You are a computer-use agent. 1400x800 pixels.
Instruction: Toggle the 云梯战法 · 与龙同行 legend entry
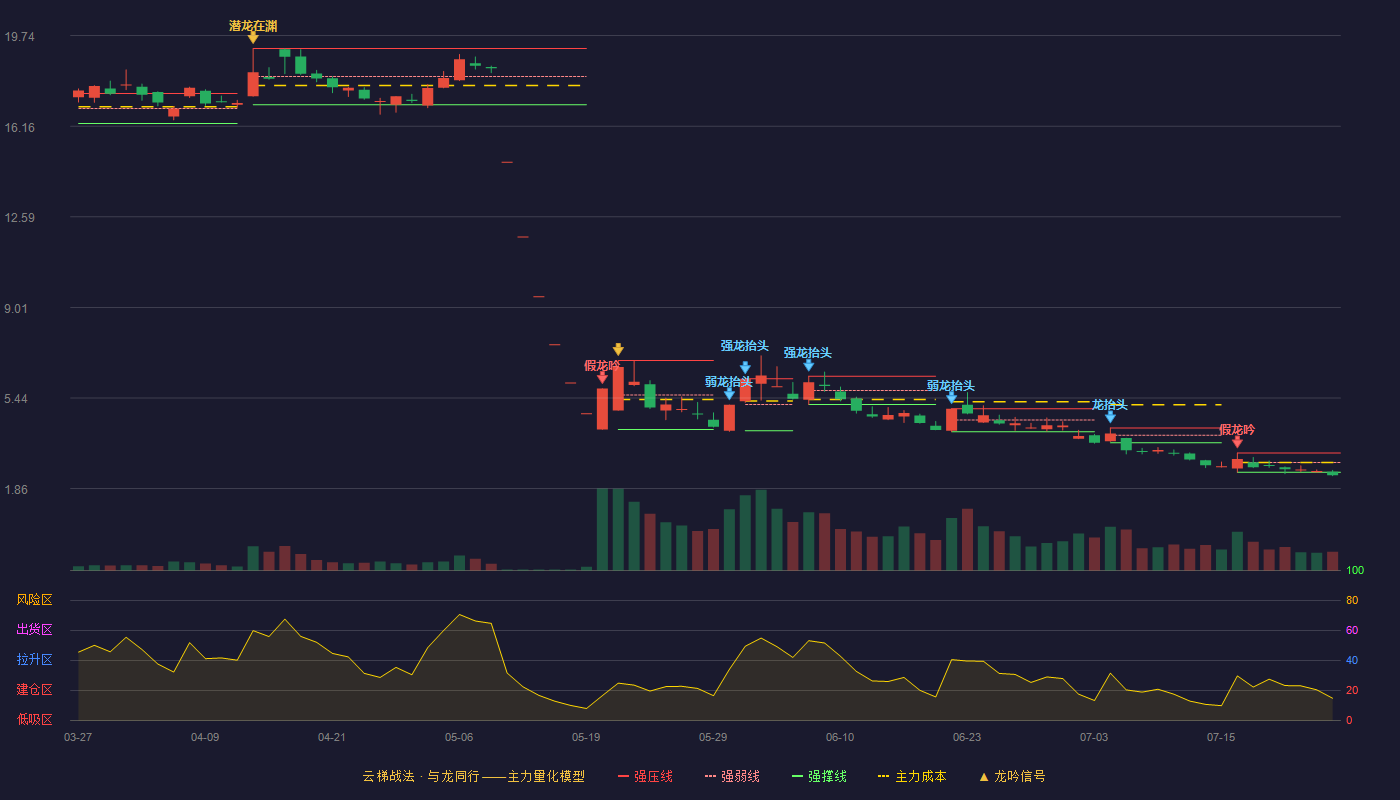[474, 776]
